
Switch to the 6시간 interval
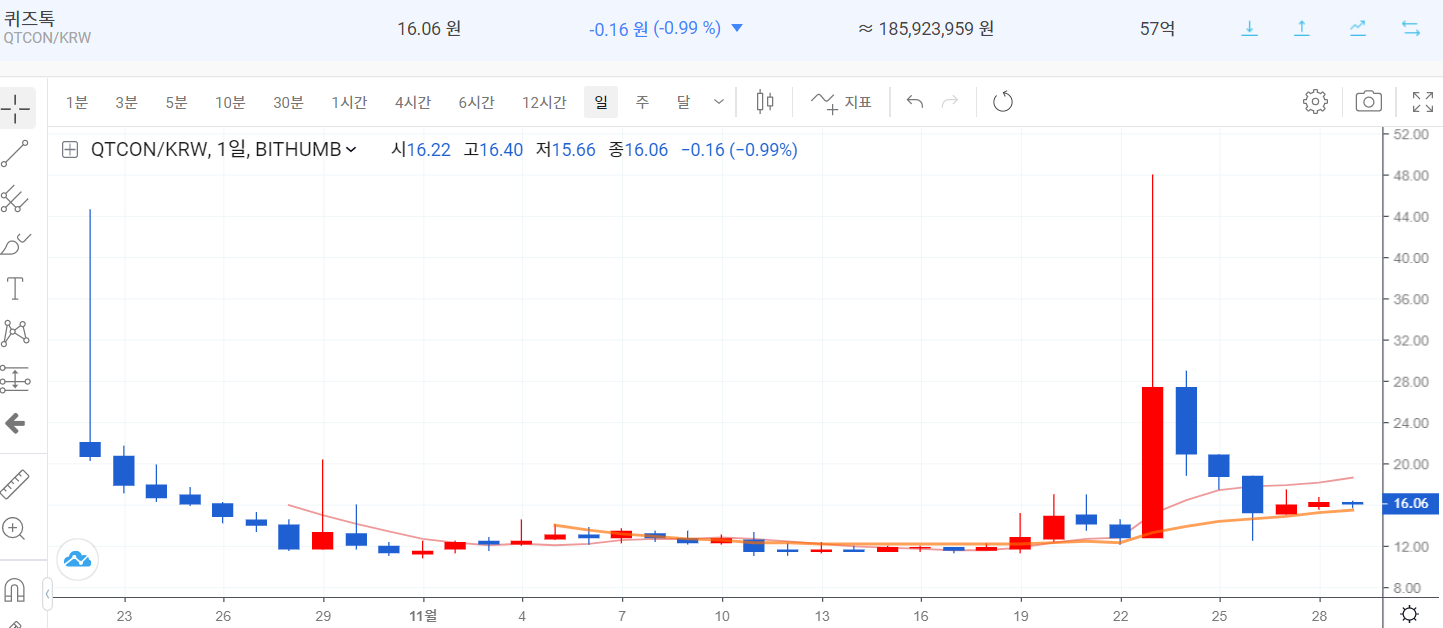coord(476,102)
